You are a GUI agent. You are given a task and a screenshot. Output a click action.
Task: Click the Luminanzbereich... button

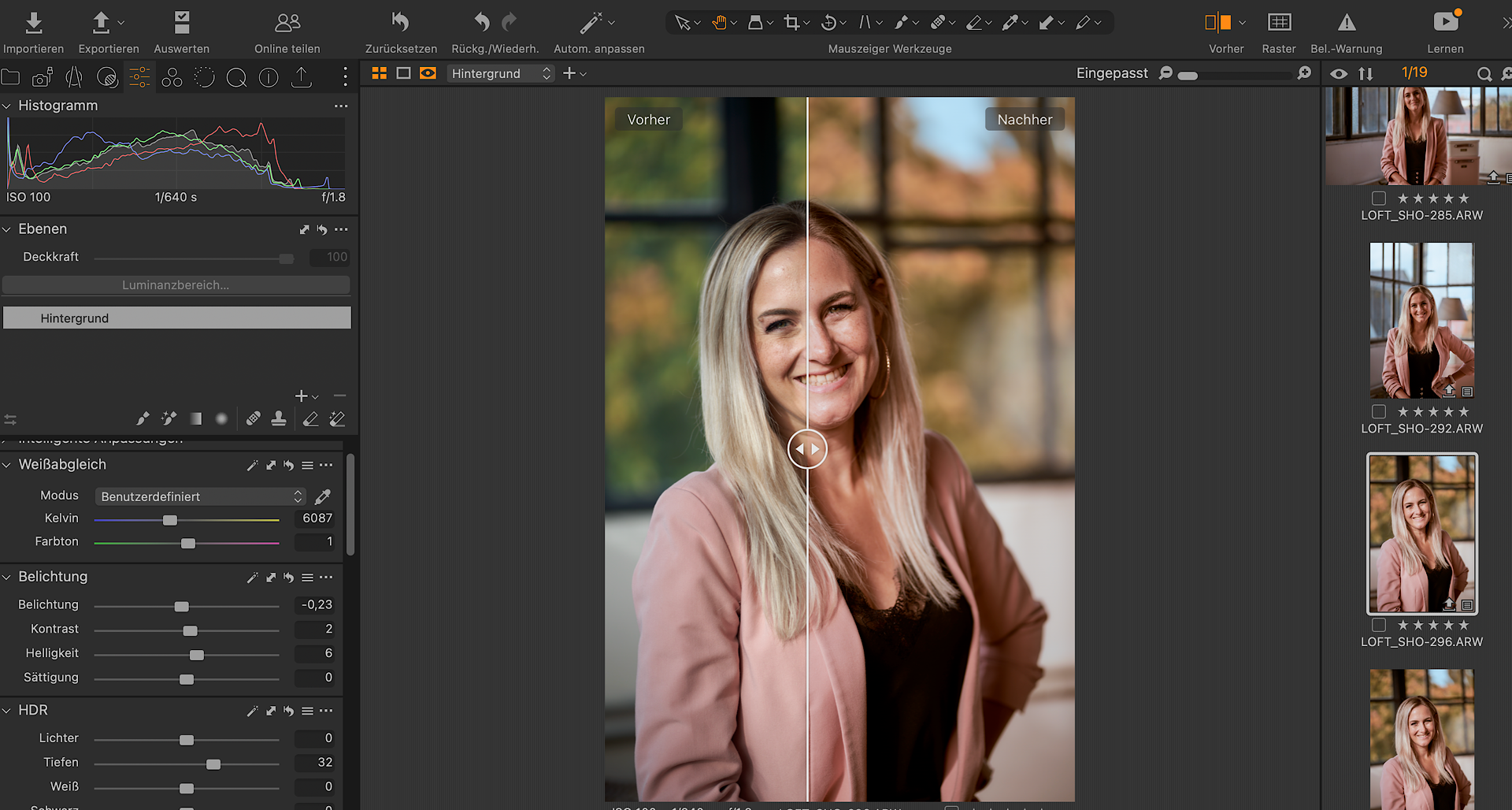click(x=176, y=285)
